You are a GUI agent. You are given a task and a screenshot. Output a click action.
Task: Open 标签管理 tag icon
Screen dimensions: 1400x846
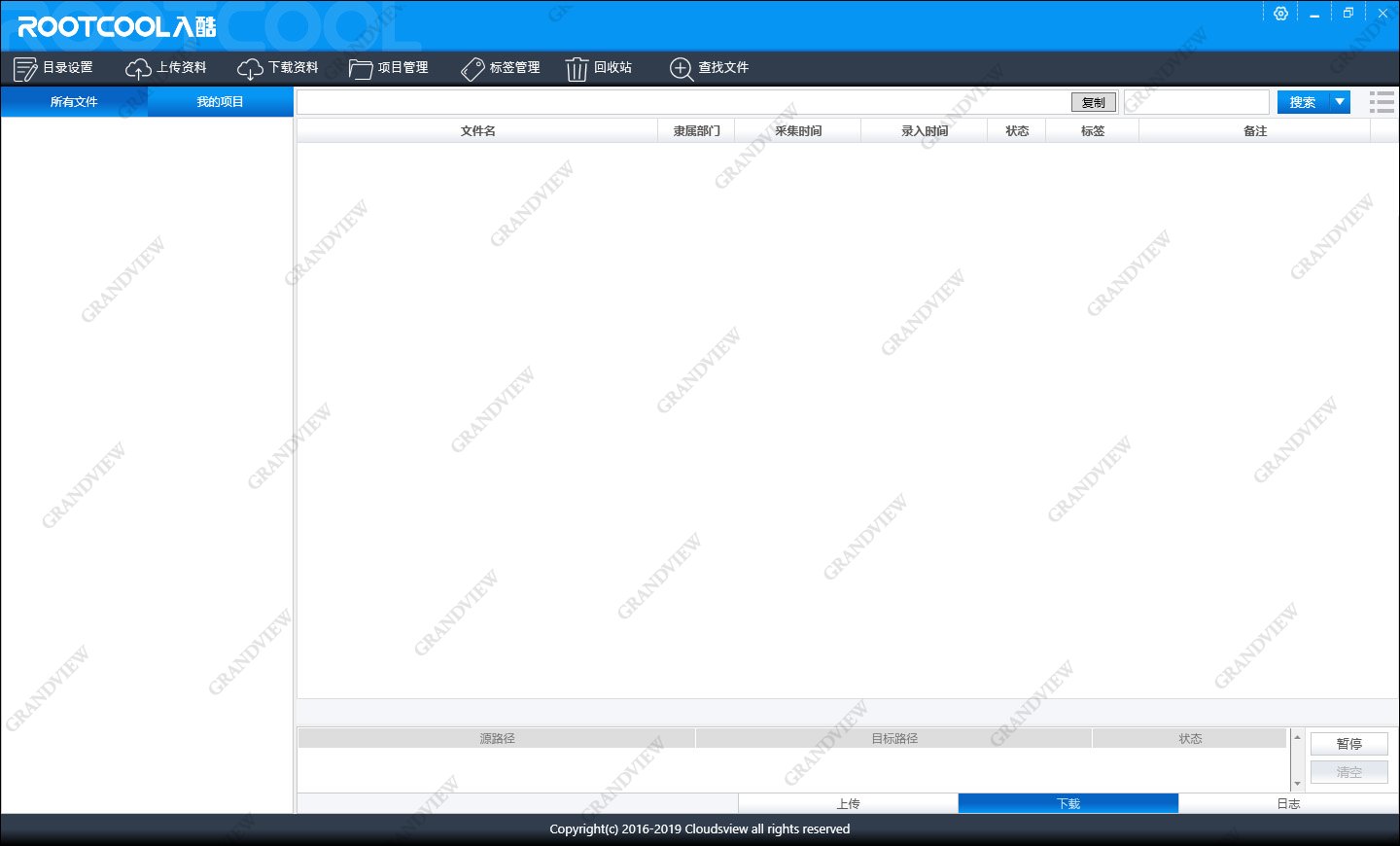[x=472, y=69]
